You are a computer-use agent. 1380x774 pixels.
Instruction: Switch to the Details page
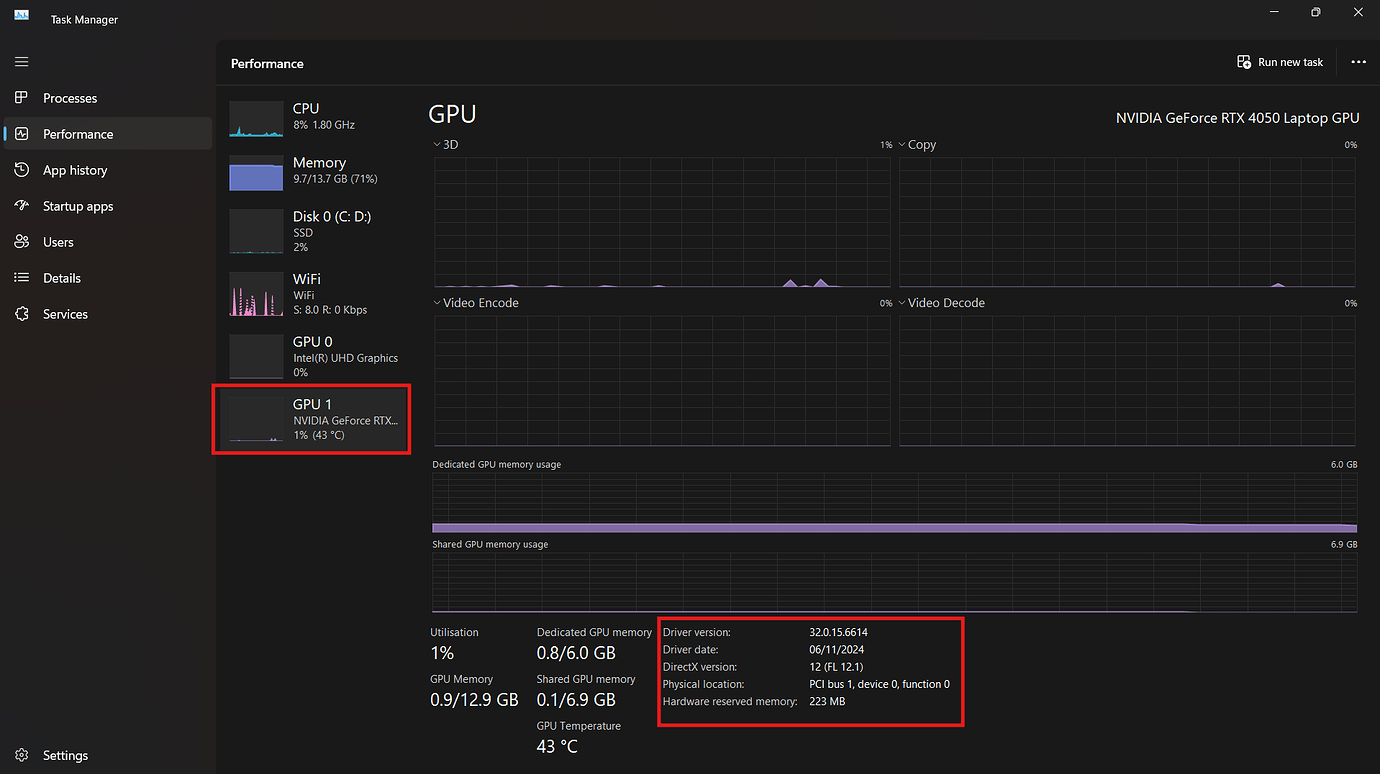coord(64,277)
